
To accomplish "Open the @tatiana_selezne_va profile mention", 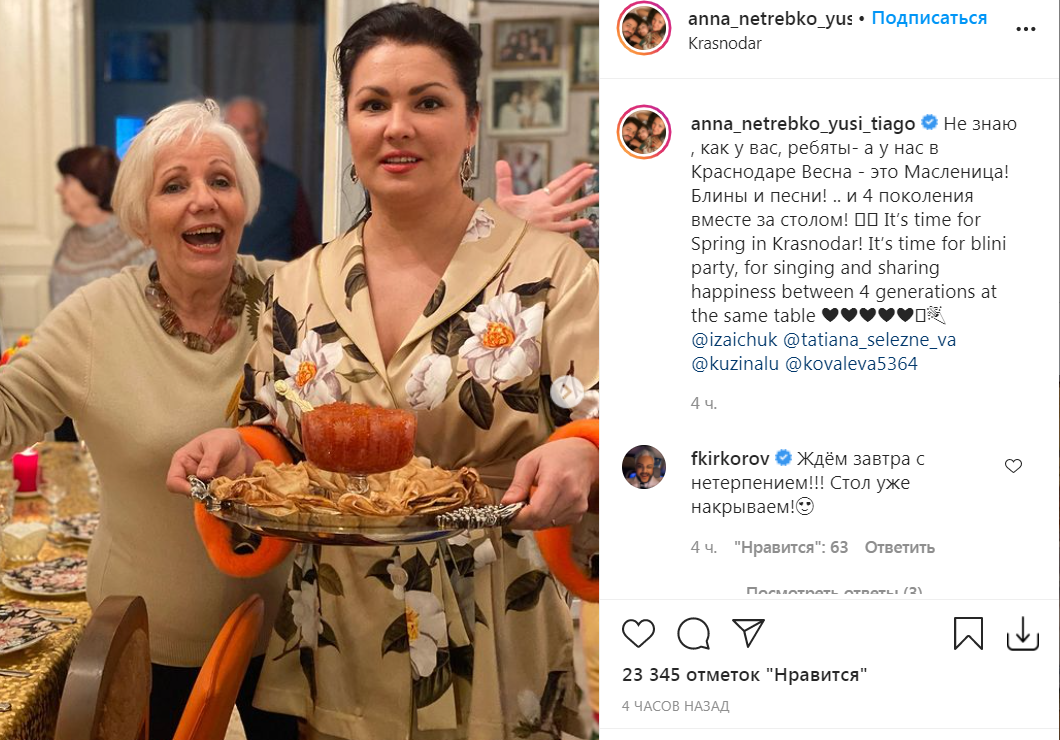I will pos(869,339).
